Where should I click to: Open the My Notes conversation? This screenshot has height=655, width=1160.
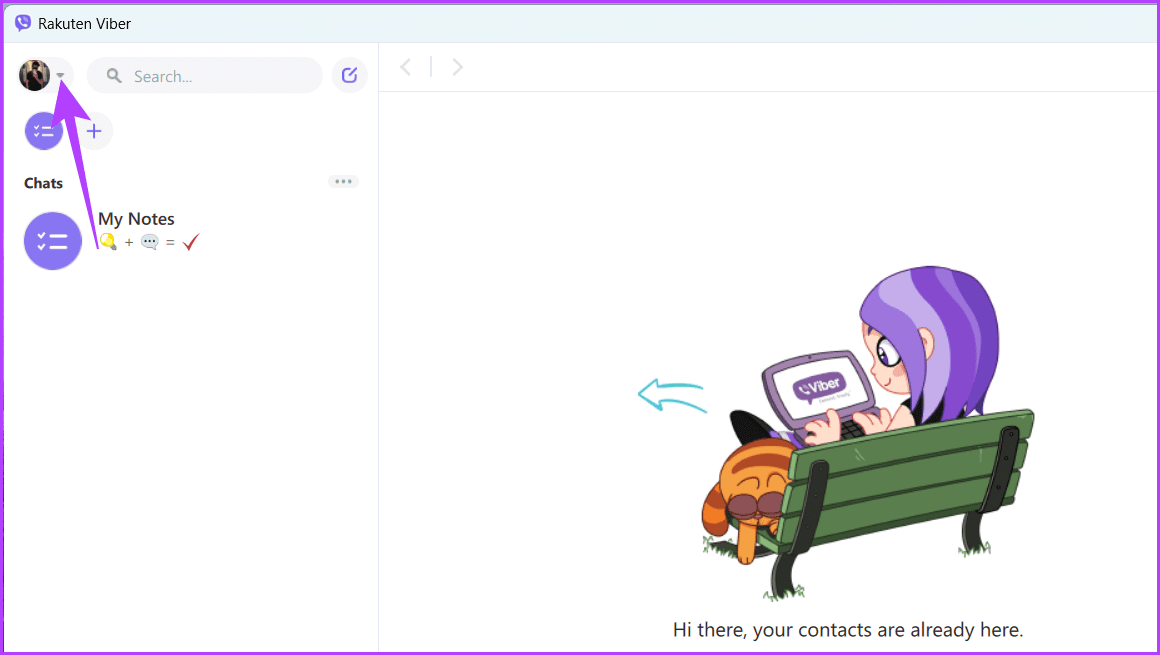point(136,218)
